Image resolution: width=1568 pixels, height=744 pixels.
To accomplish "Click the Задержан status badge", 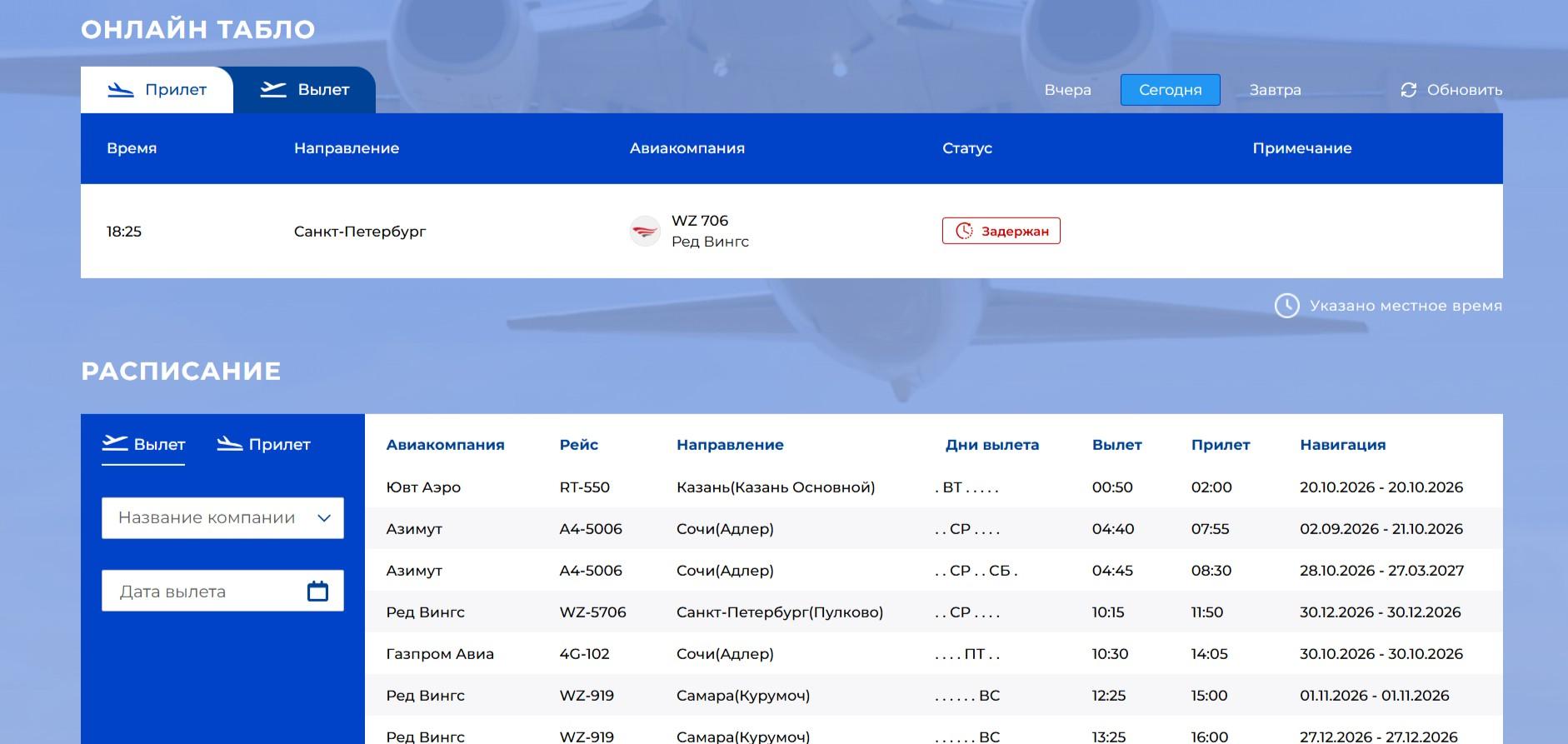I will point(1001,231).
